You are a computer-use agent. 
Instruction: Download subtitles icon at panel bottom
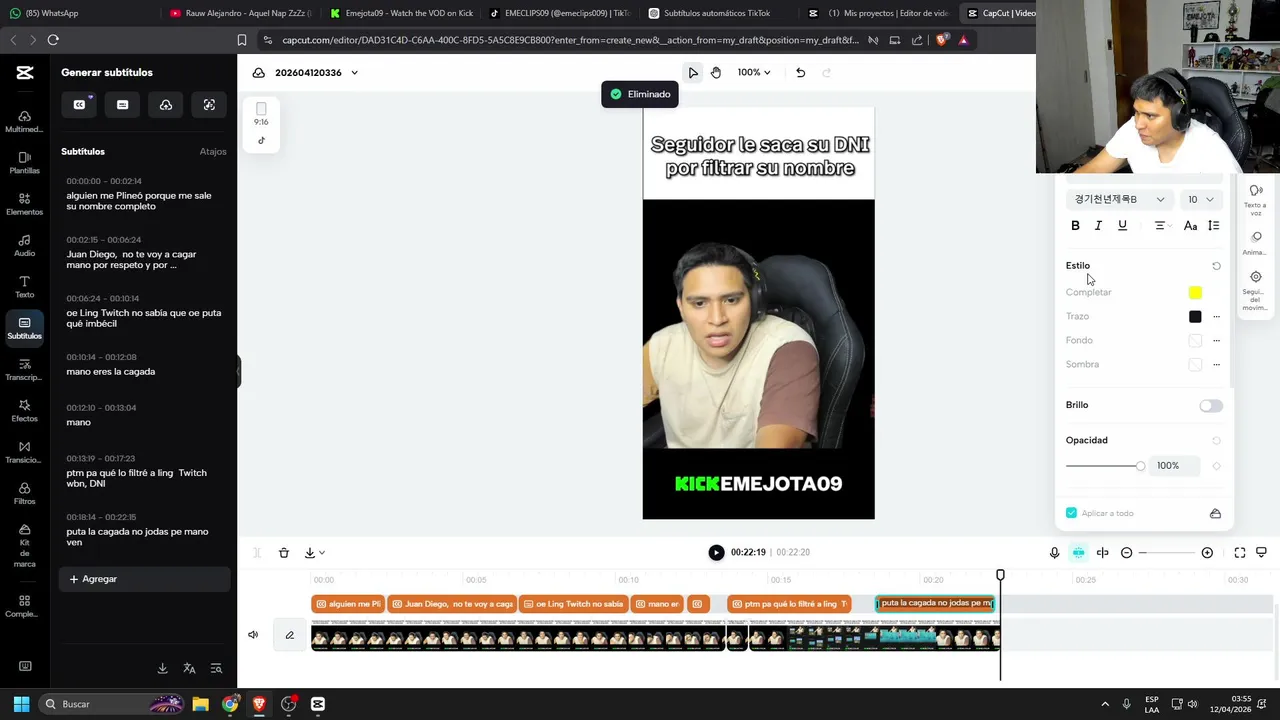coord(162,668)
